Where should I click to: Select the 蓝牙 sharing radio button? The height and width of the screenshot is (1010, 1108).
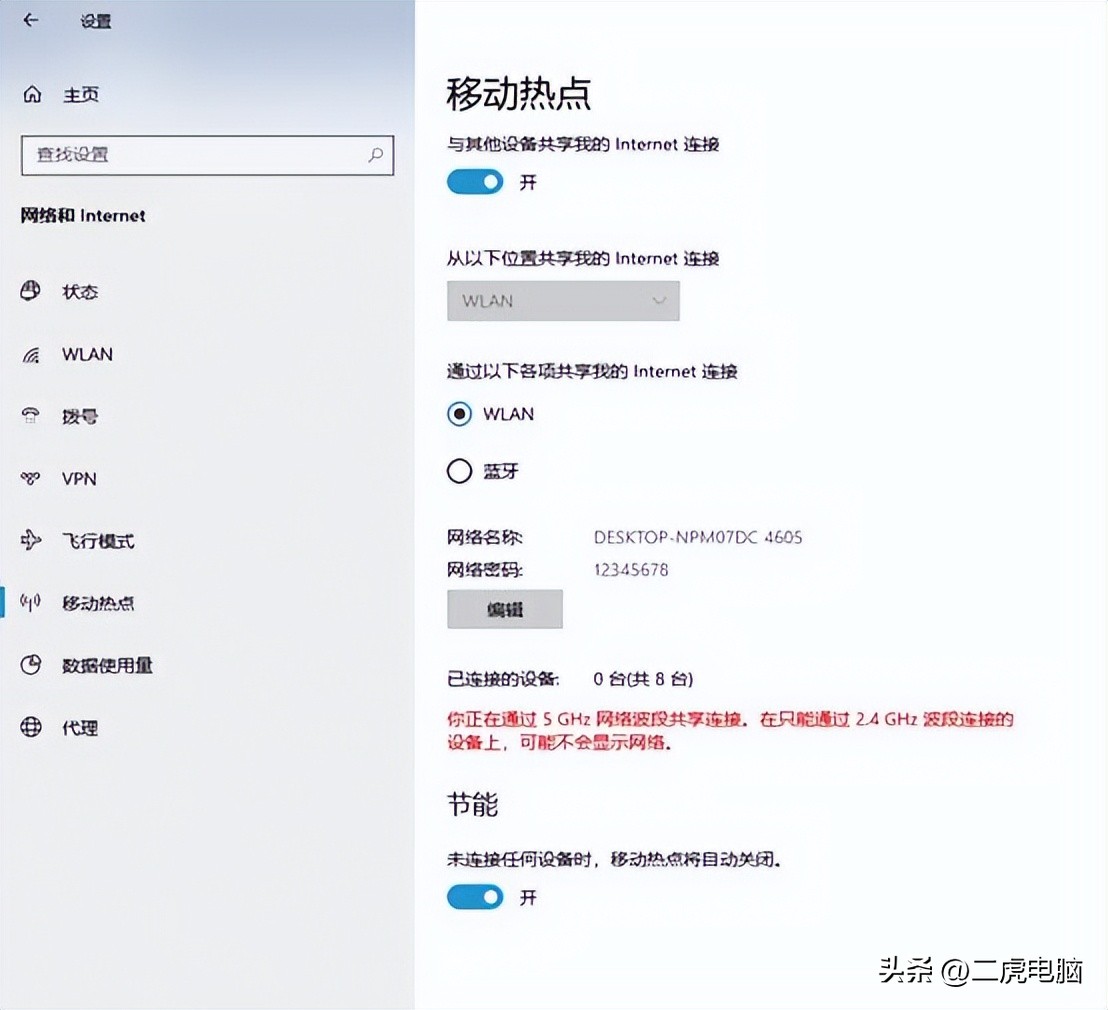coord(458,470)
